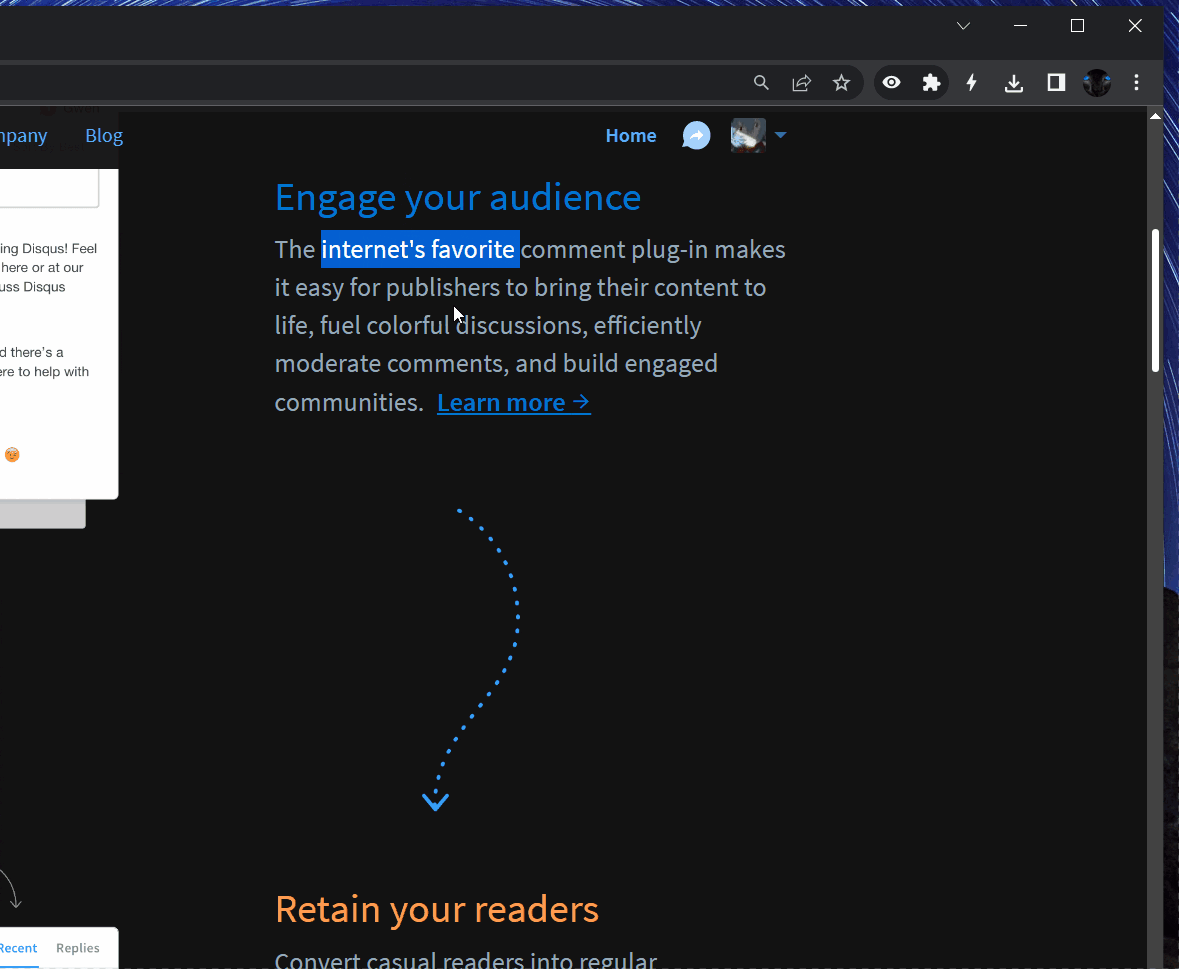Image resolution: width=1179 pixels, height=969 pixels.
Task: Bookmark this tab with the star icon
Action: 841,83
